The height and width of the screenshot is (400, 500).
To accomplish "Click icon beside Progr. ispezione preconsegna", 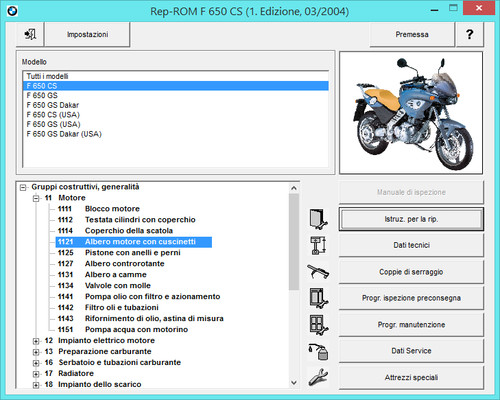I will [x=318, y=298].
